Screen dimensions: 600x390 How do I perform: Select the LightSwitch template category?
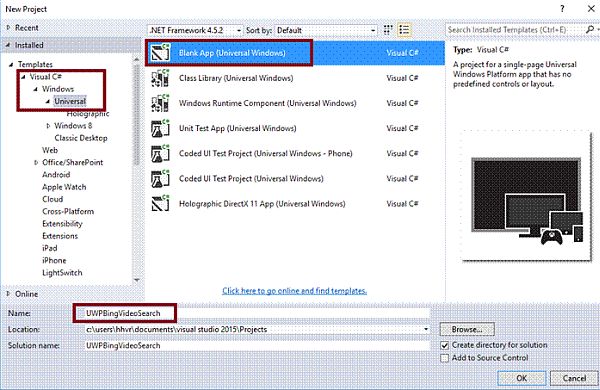(x=62, y=273)
